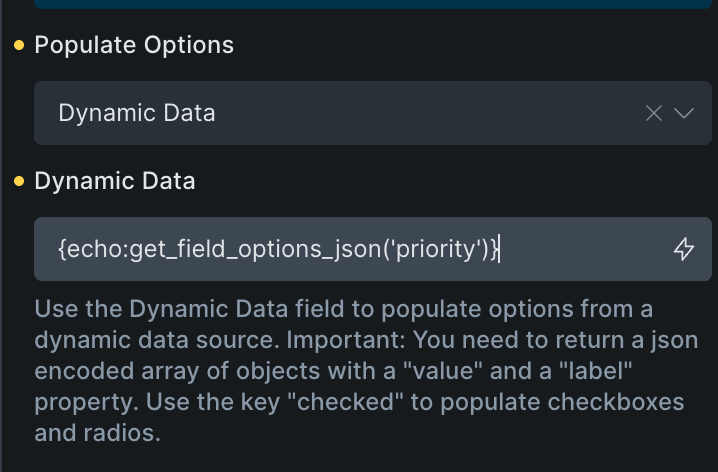The width and height of the screenshot is (718, 472).
Task: Click the yellow dot beside Dynamic Data label
Action: (19, 181)
